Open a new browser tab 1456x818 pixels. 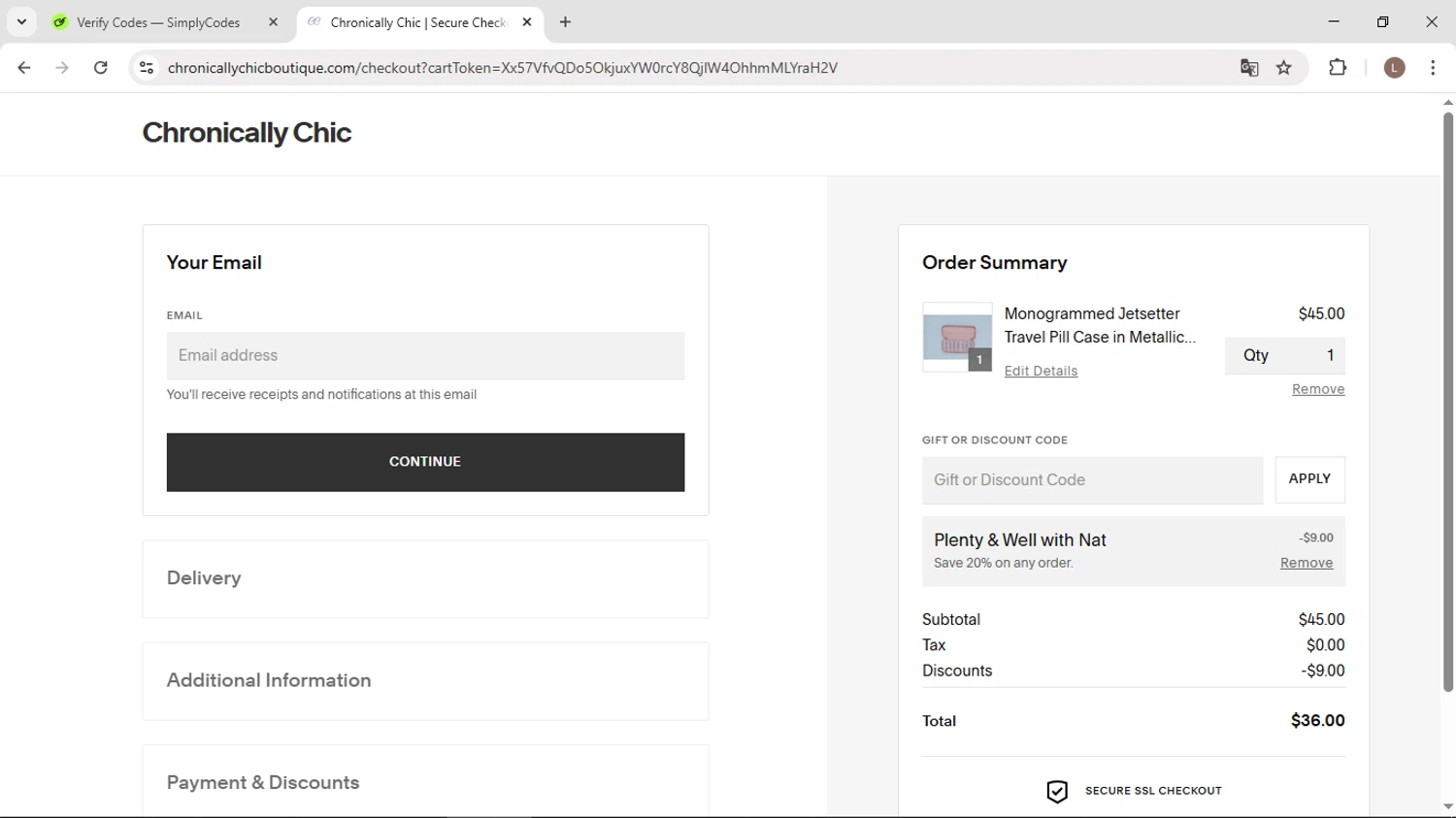pyautogui.click(x=565, y=22)
